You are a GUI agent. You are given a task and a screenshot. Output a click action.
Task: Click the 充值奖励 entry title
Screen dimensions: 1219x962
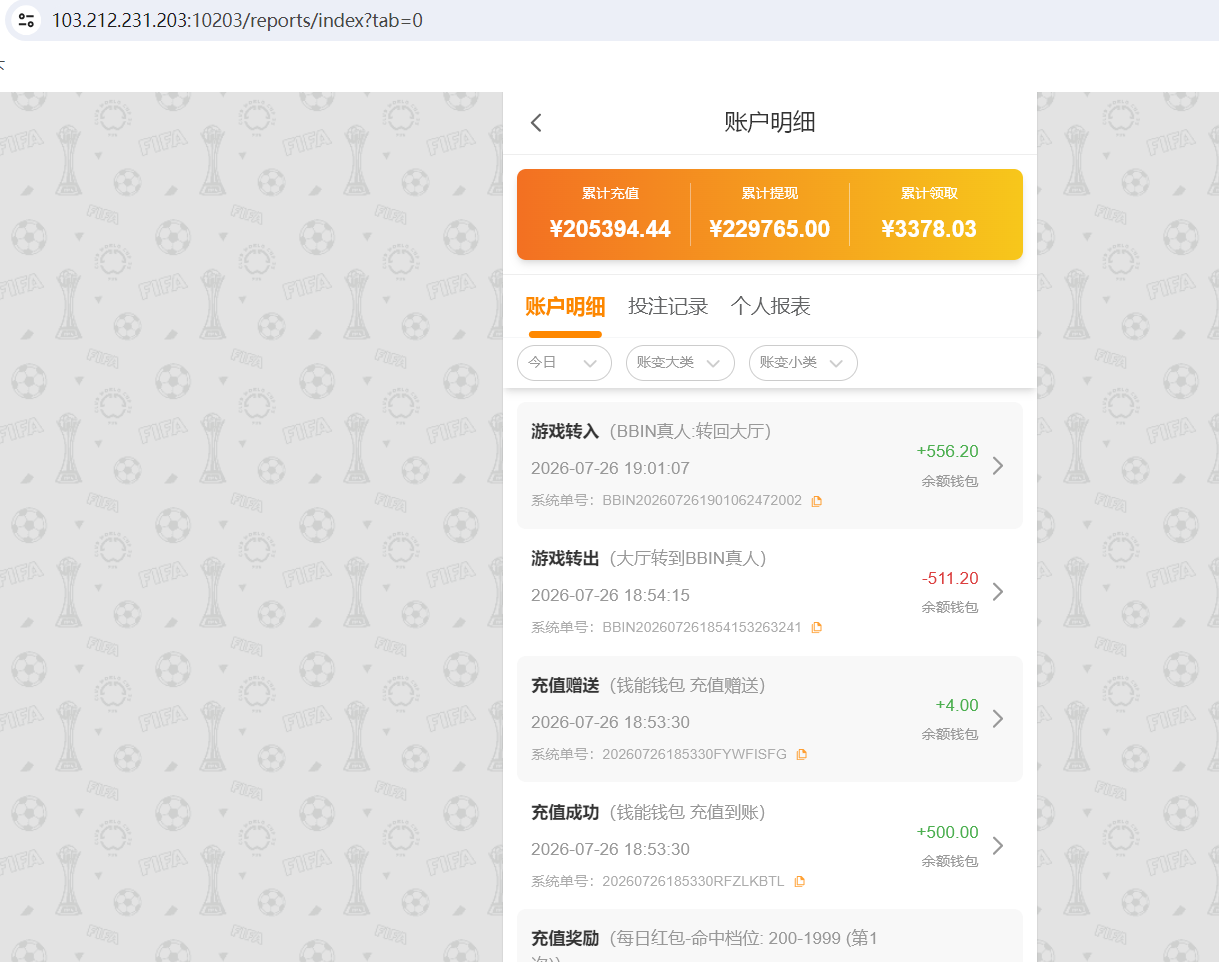click(x=565, y=939)
